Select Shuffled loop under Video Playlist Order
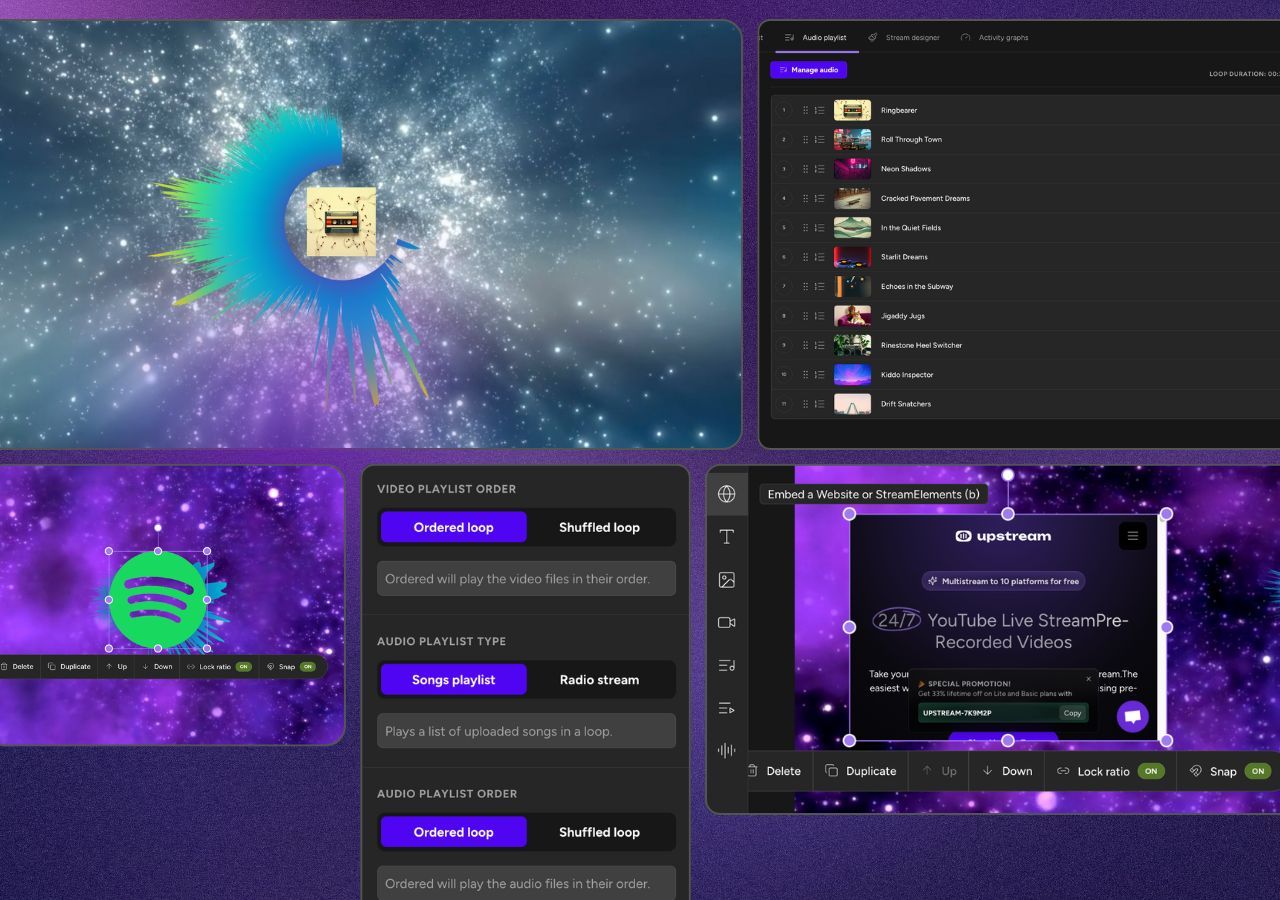The height and width of the screenshot is (900, 1280). pos(599,527)
